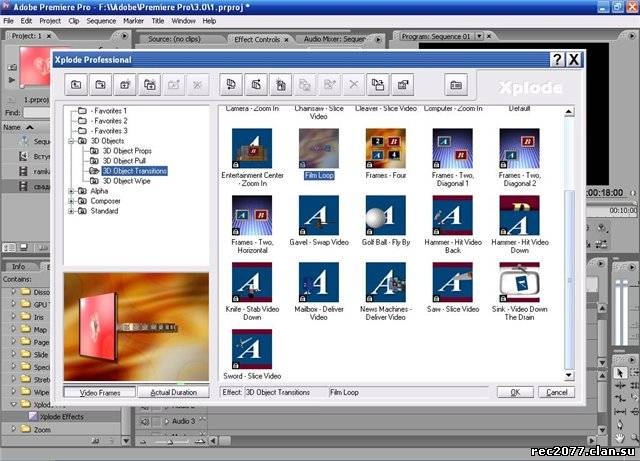Select Sink - Video Down The Drain effect
Screen dimensions: 640x461
point(520,282)
